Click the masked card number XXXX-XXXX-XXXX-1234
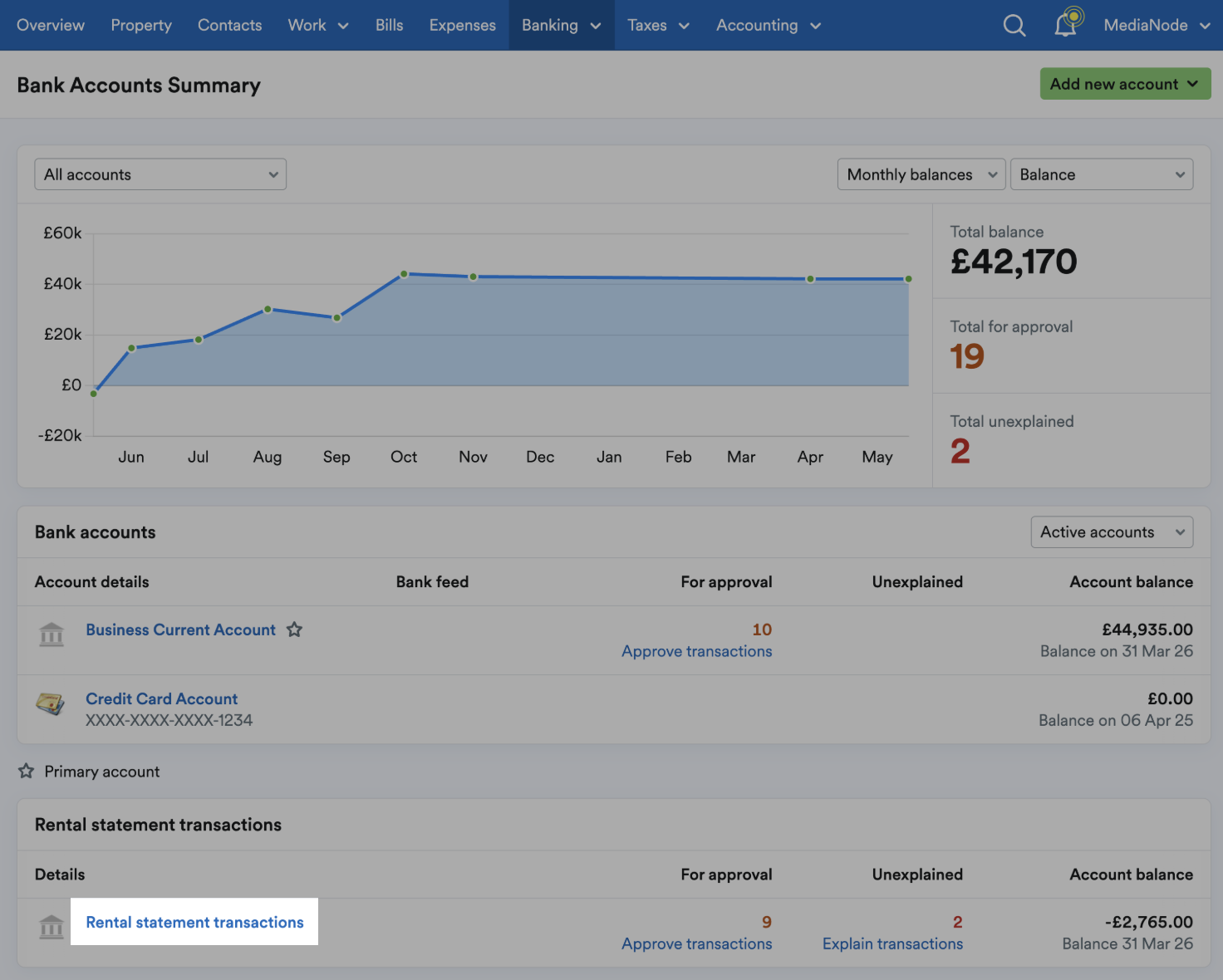Image resolution: width=1223 pixels, height=980 pixels. pyautogui.click(x=169, y=720)
